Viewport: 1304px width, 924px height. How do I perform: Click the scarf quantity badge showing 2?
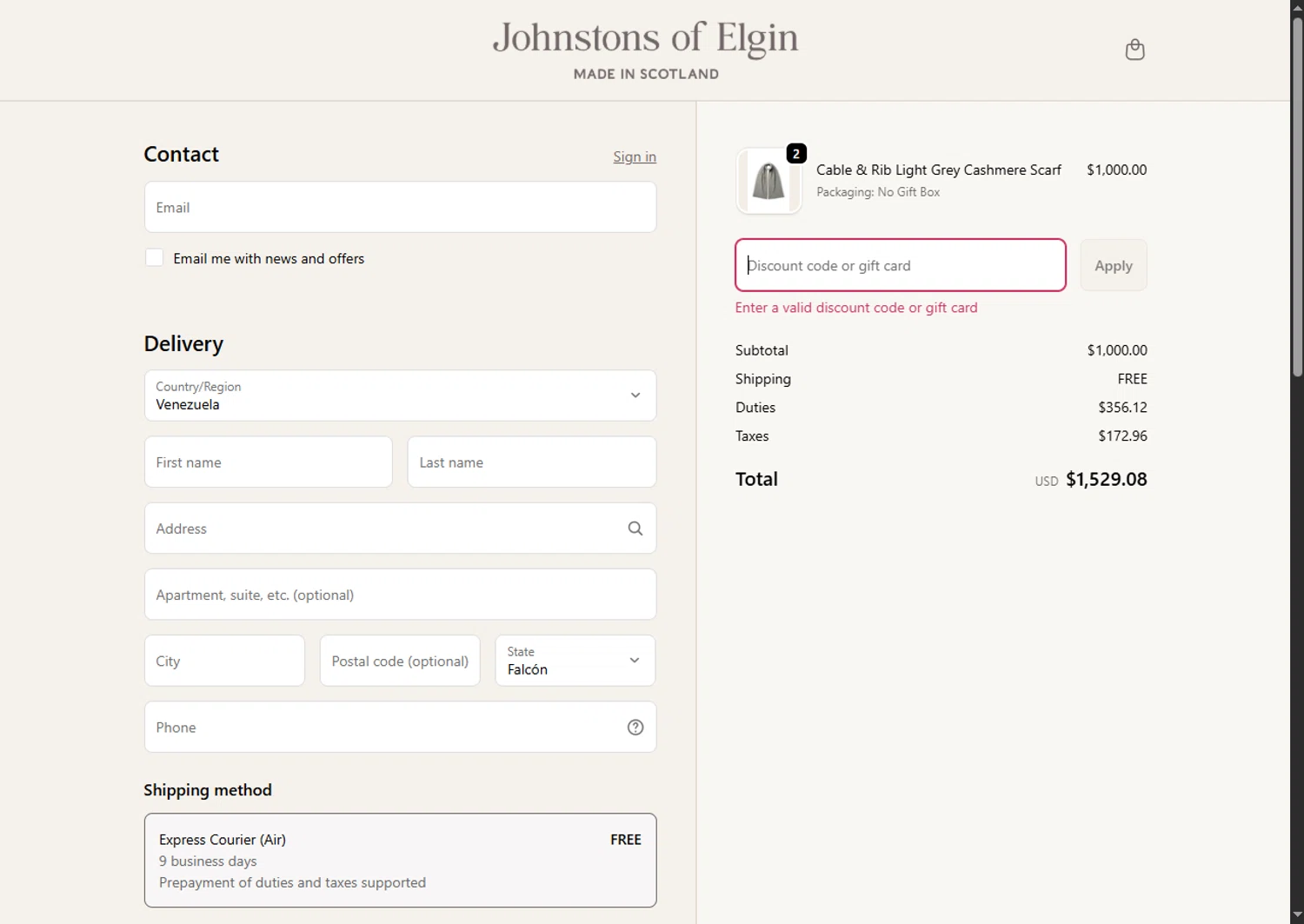(796, 154)
